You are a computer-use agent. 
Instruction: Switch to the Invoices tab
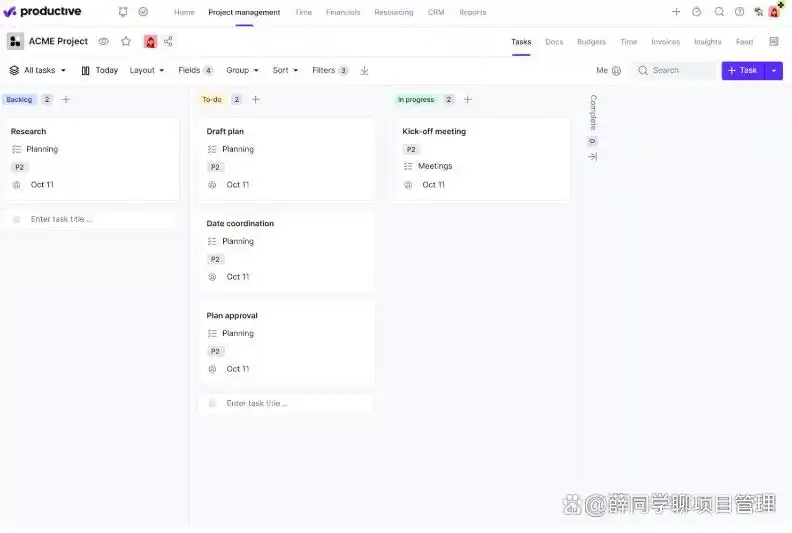point(666,42)
